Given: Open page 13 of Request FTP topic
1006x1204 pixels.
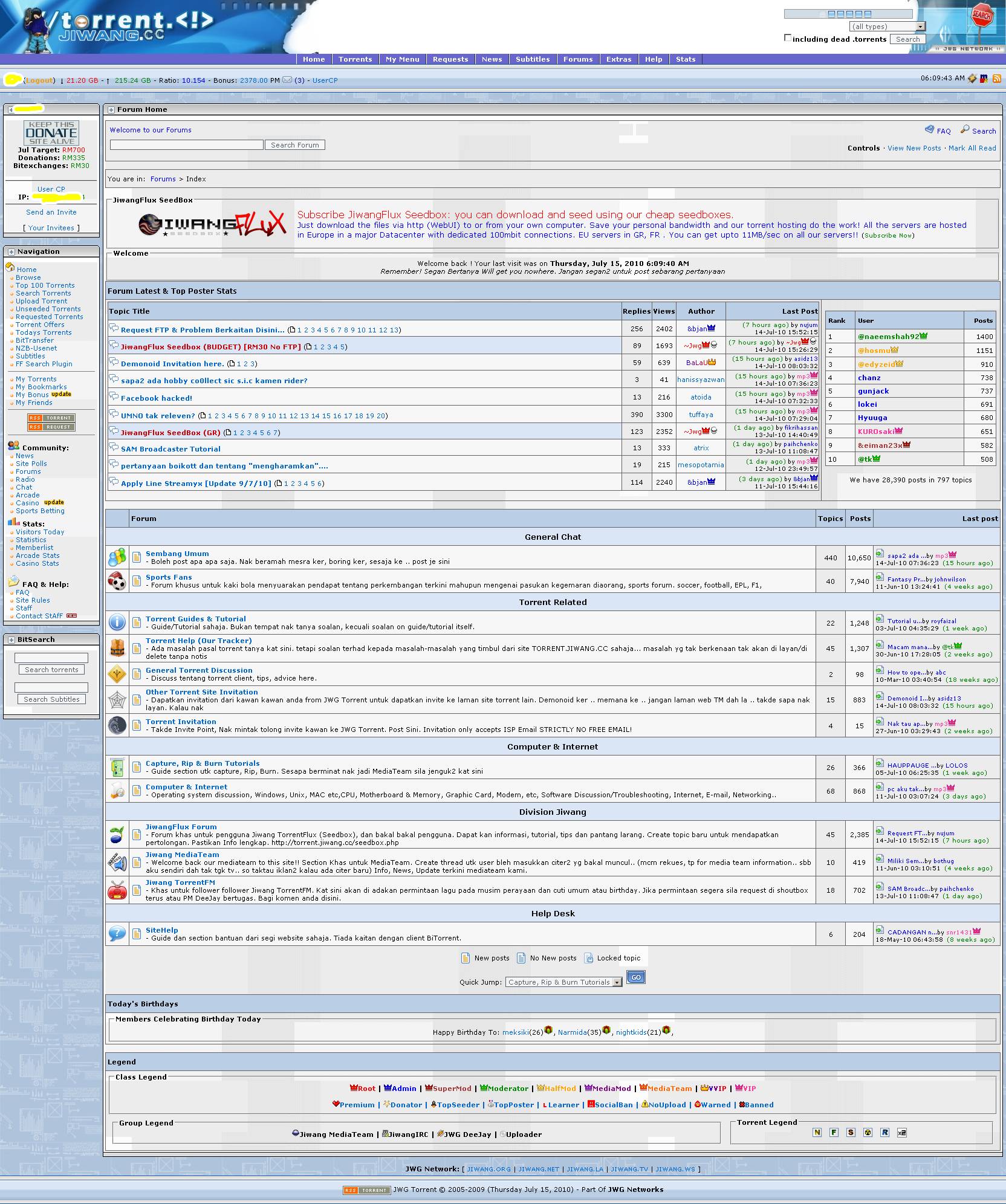Looking at the screenshot, I should 394,330.
